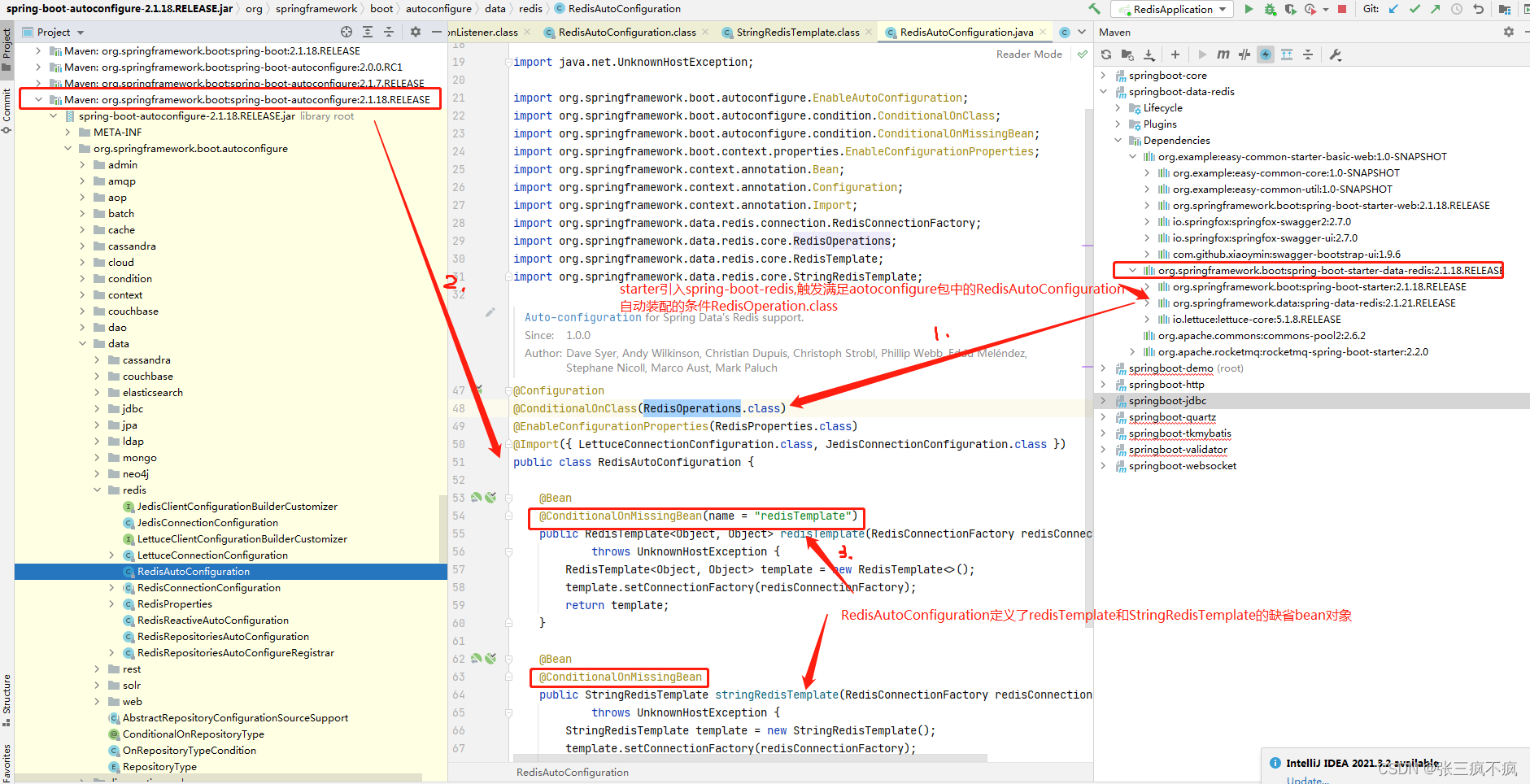1530x784 pixels.
Task: Close the RedisAutoConfiguration.class tab
Action: click(705, 32)
